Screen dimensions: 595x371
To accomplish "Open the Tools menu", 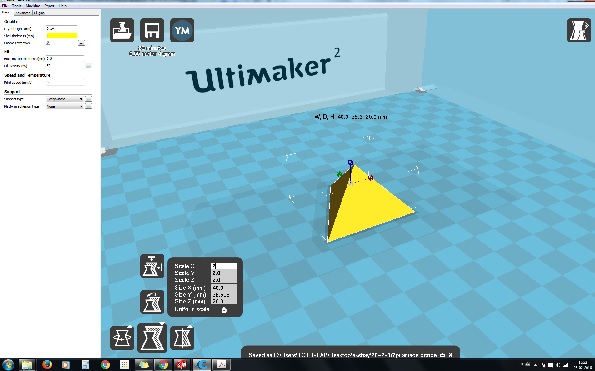I will [x=16, y=6].
